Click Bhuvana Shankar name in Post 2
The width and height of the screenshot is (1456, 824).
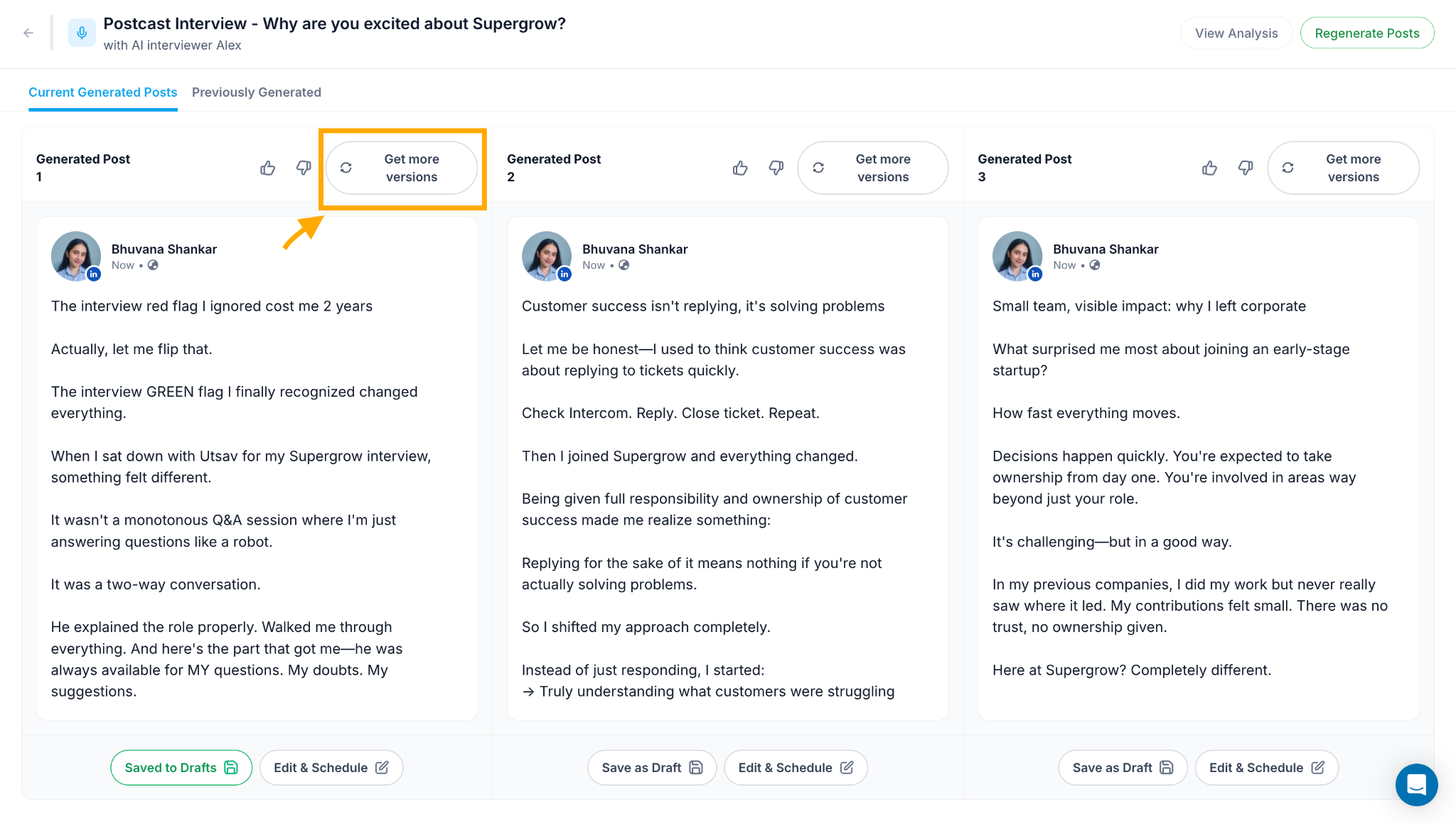tap(635, 250)
